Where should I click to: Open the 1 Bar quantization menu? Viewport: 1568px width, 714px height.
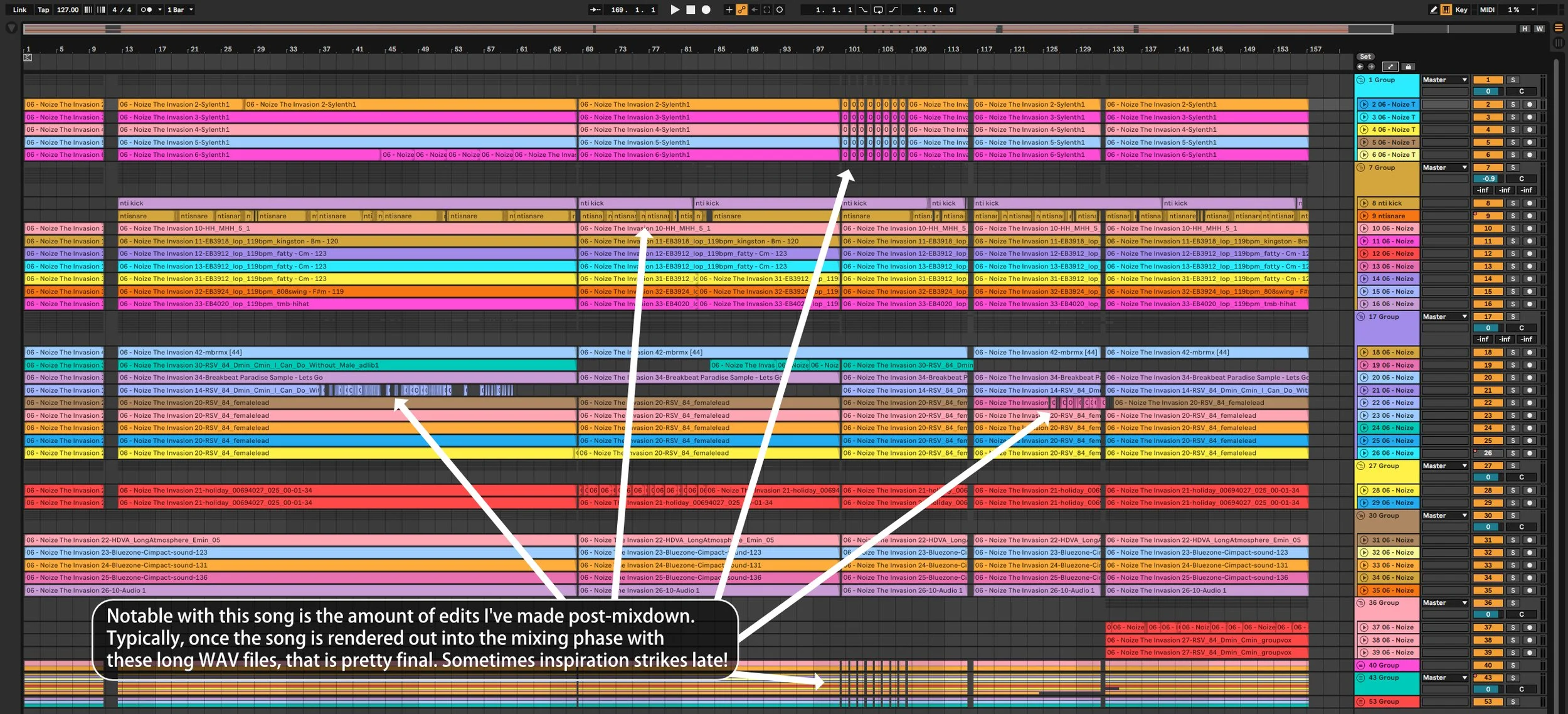tap(180, 9)
